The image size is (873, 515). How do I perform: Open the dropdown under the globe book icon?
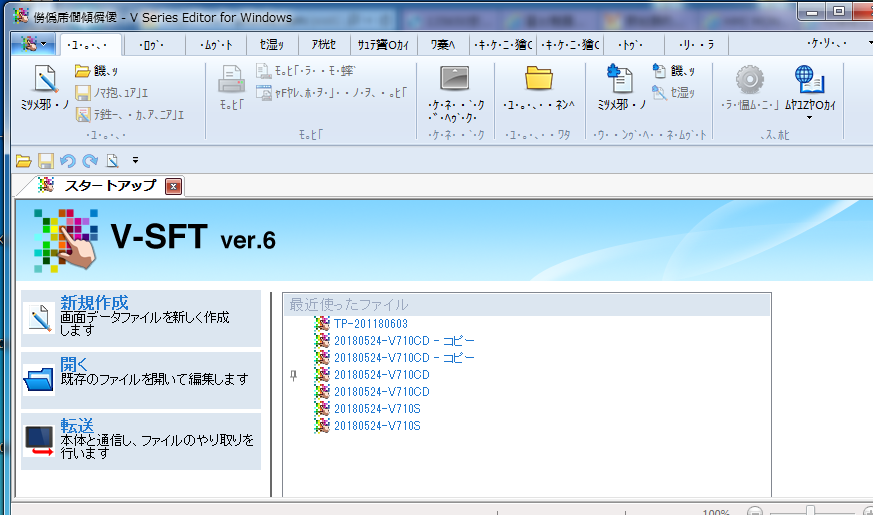809,117
